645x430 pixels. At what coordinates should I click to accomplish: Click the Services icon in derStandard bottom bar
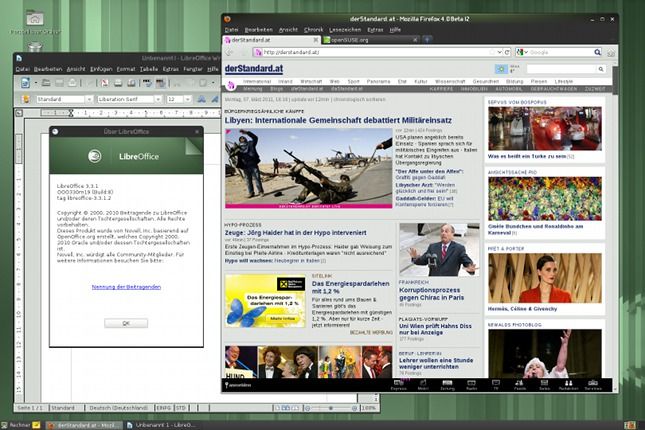(x=593, y=385)
